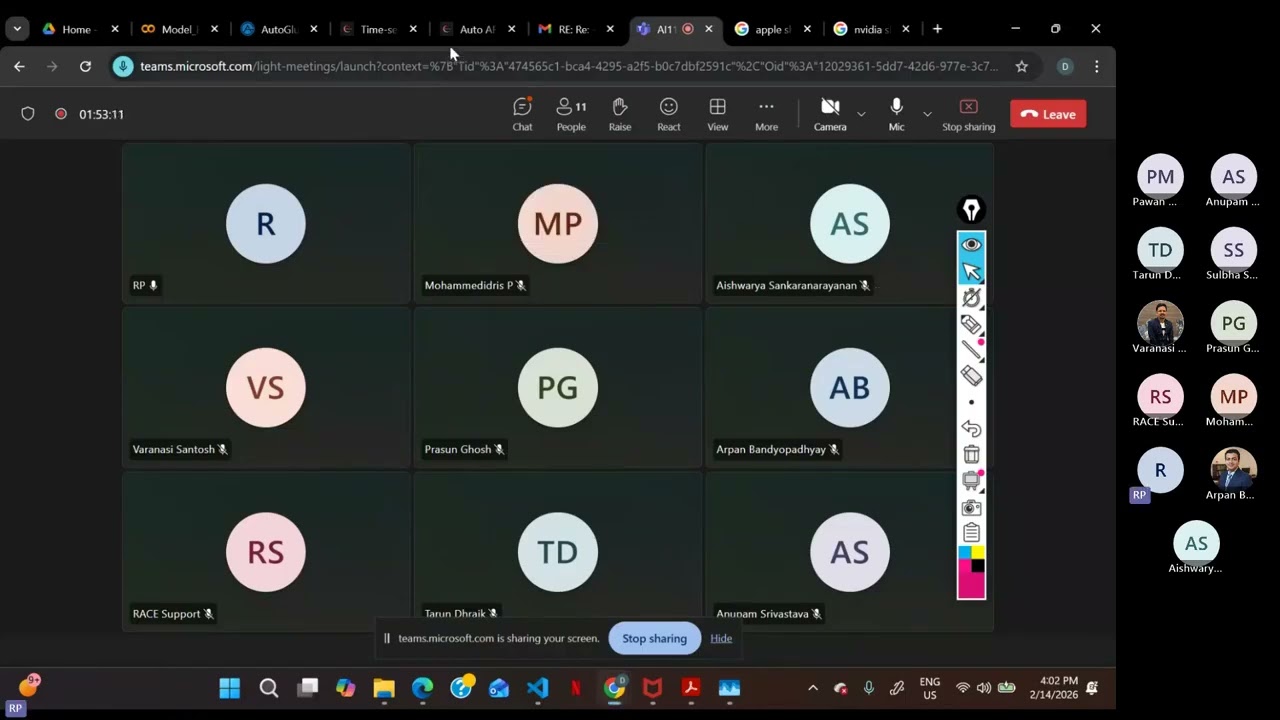Open the Chrome three-dot menu
Viewport: 1280px width, 720px height.
tap(1097, 66)
